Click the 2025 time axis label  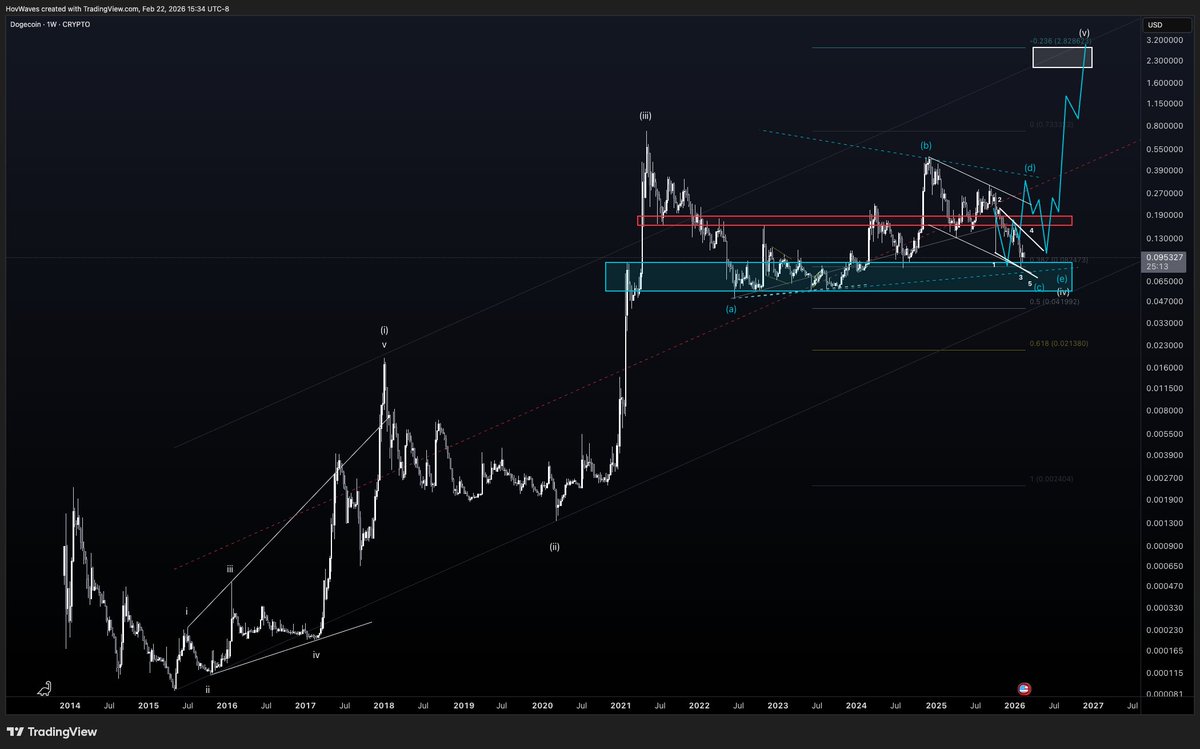pyautogui.click(x=936, y=705)
